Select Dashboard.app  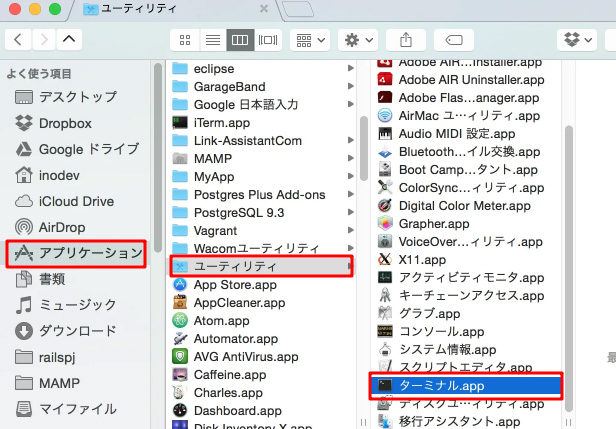pos(262,411)
